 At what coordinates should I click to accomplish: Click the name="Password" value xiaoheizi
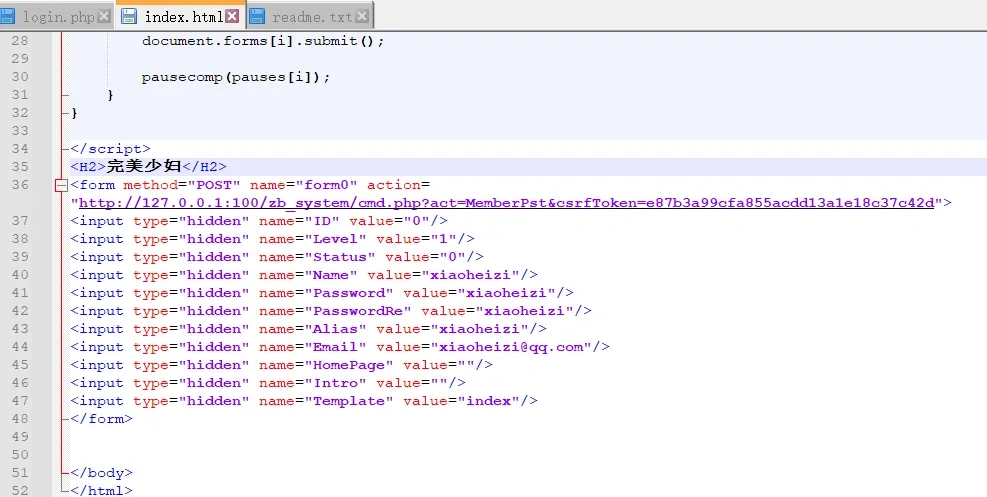[506, 293]
